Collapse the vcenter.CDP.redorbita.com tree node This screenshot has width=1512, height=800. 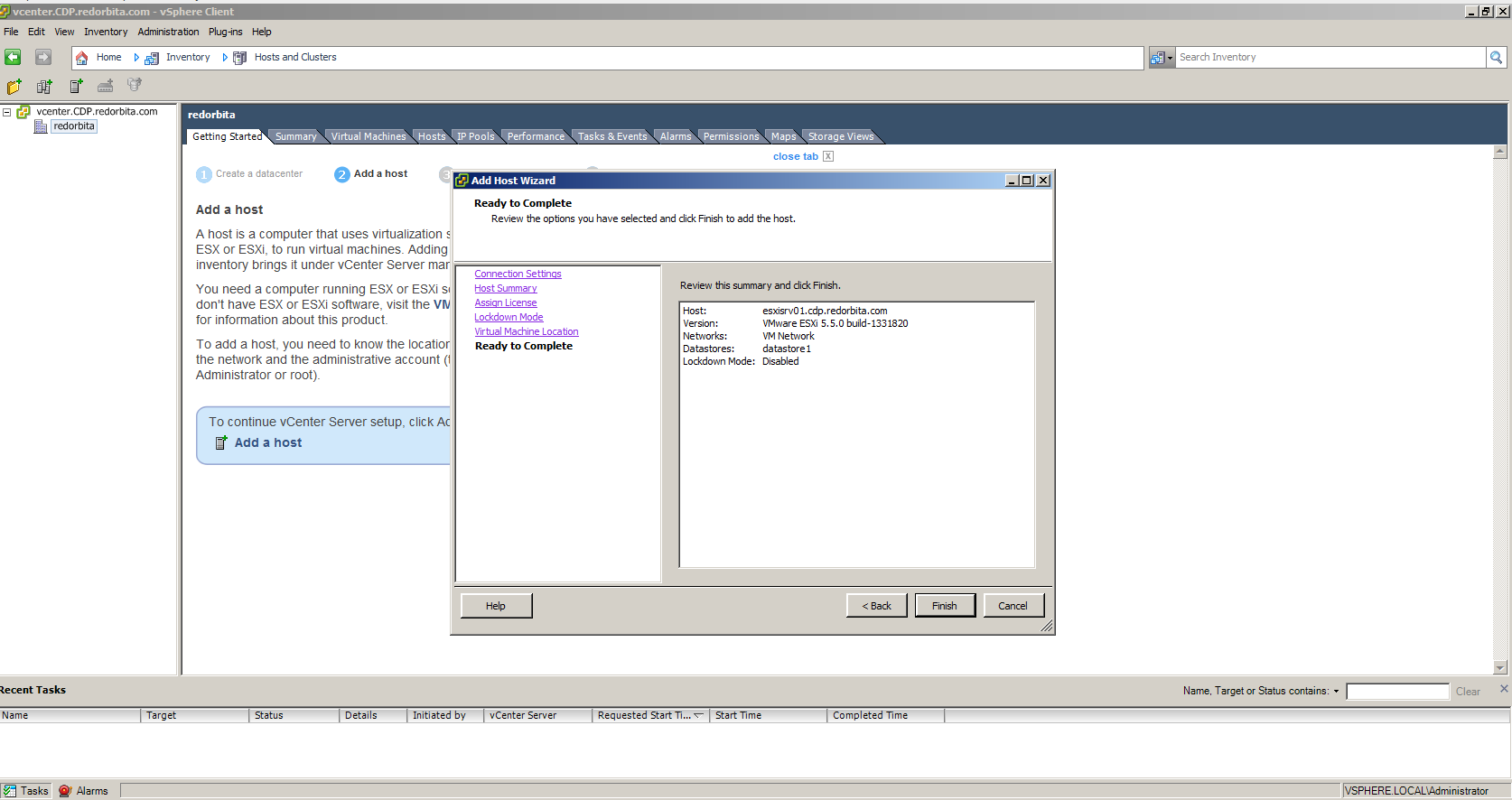pos(6,112)
